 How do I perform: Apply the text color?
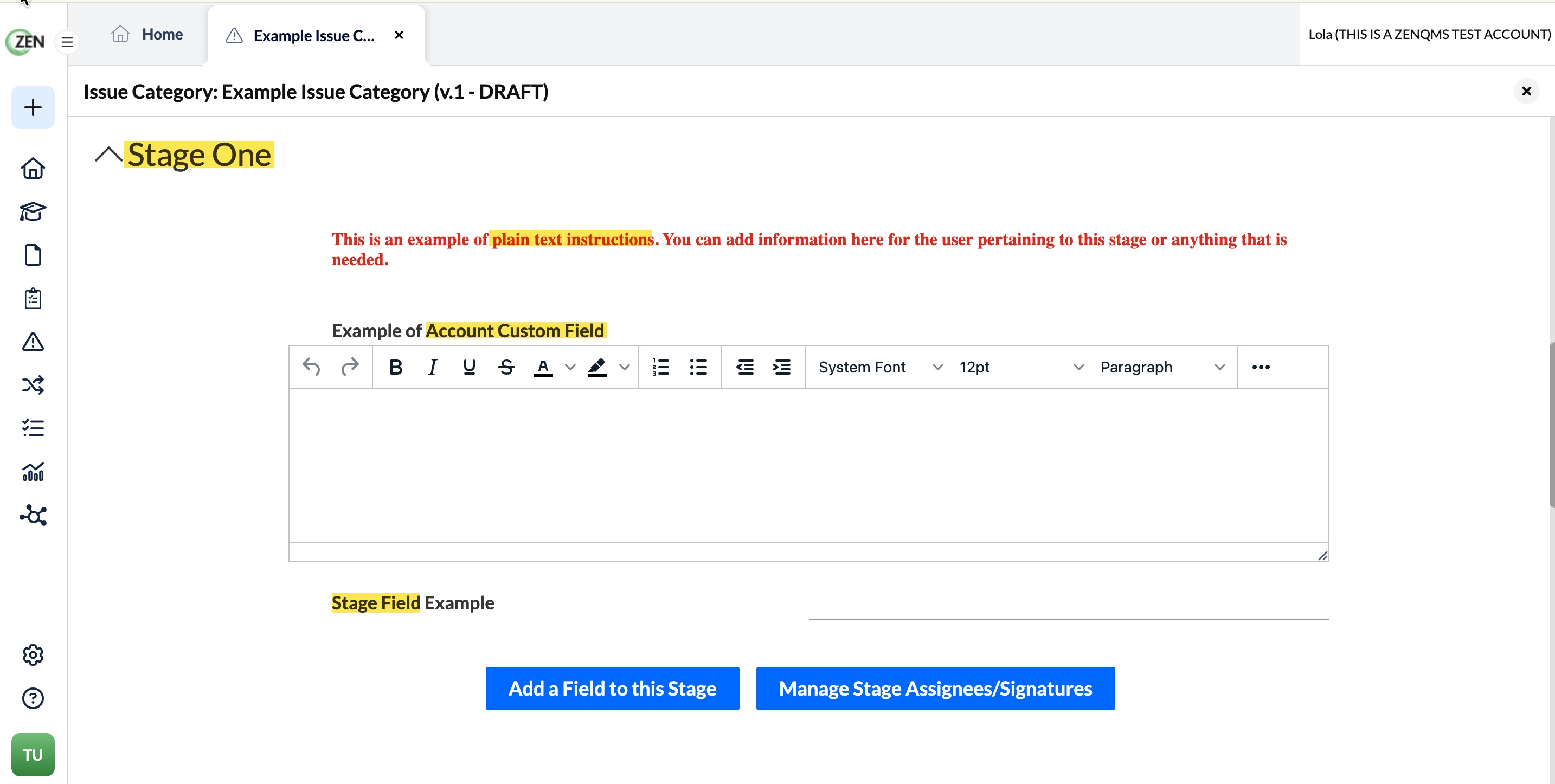click(543, 367)
